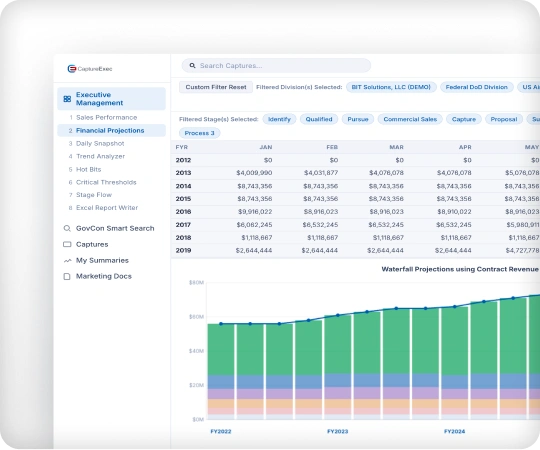Viewport: 540px width, 450px height.
Task: Toggle the Commercial Sales stage chip
Action: 410,119
